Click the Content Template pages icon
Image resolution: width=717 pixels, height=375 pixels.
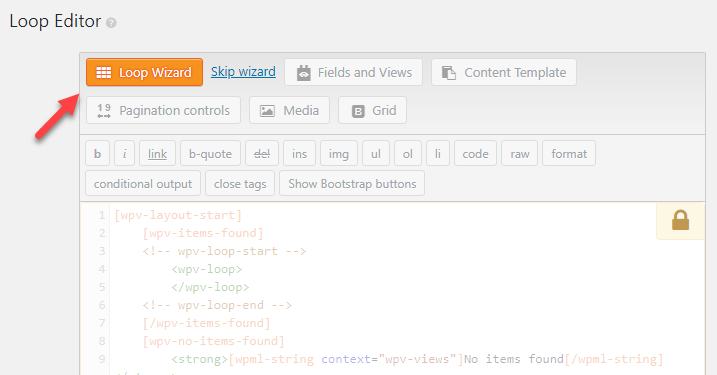449,73
